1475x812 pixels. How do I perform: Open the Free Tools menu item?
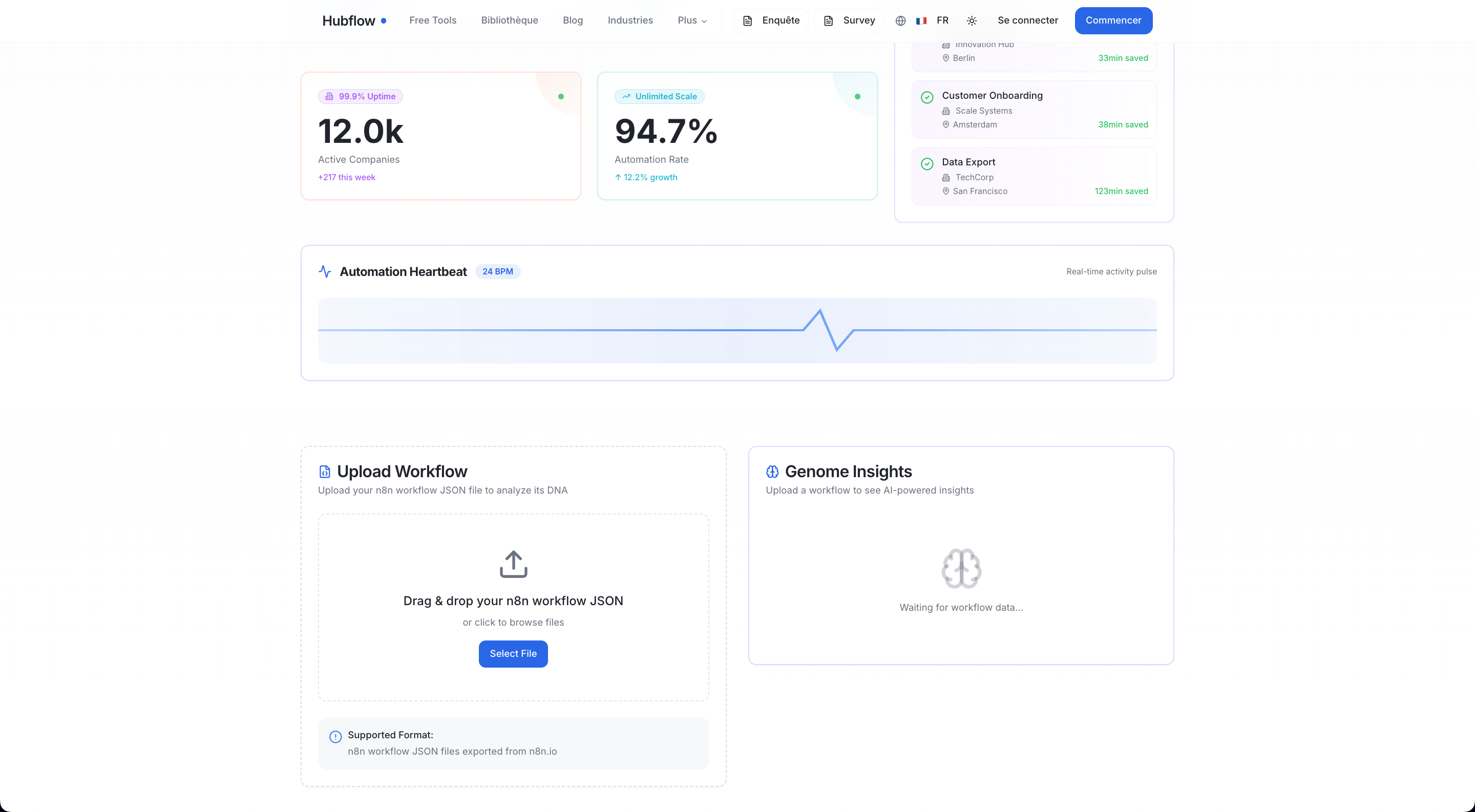432,20
